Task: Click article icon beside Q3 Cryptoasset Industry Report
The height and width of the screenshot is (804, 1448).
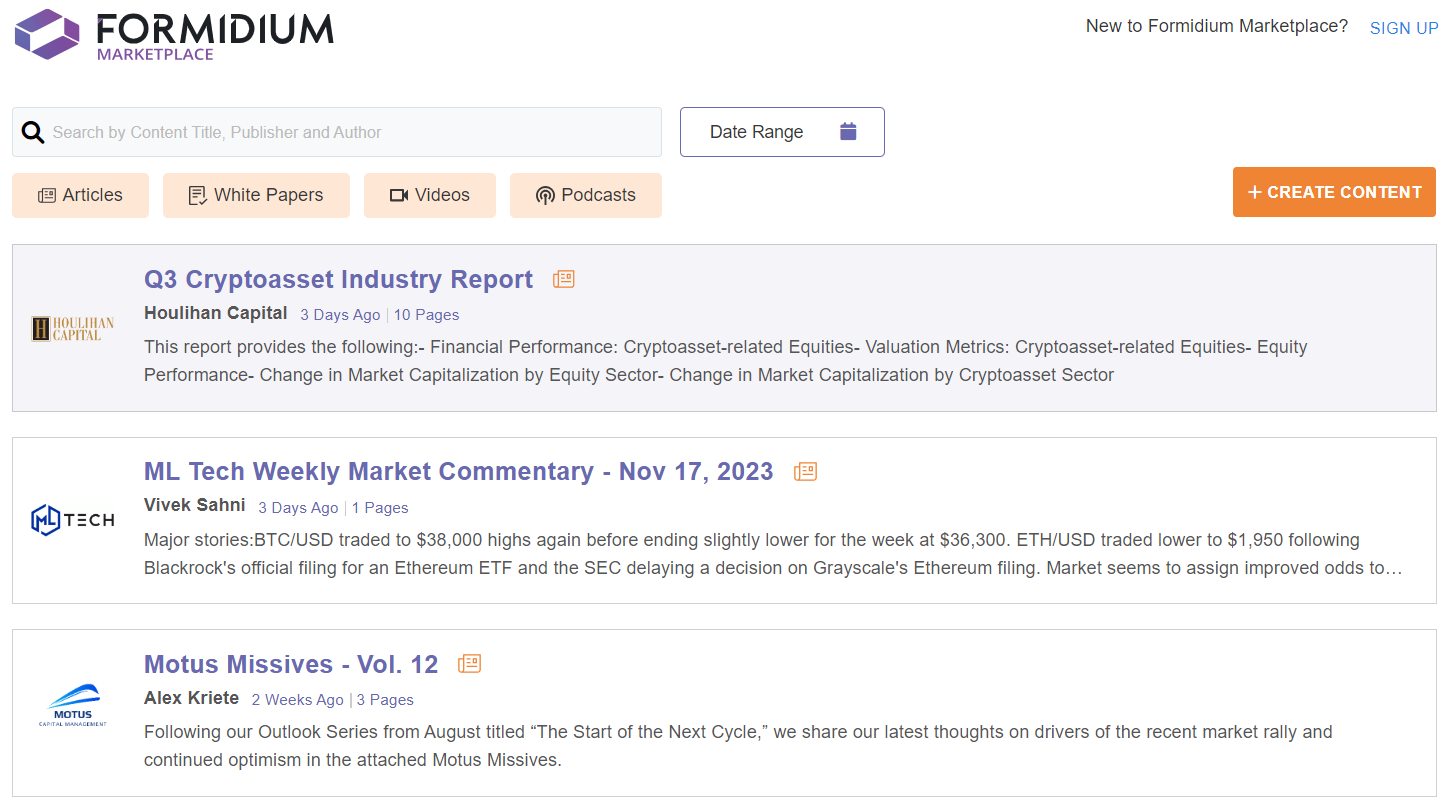Action: pyautogui.click(x=564, y=279)
